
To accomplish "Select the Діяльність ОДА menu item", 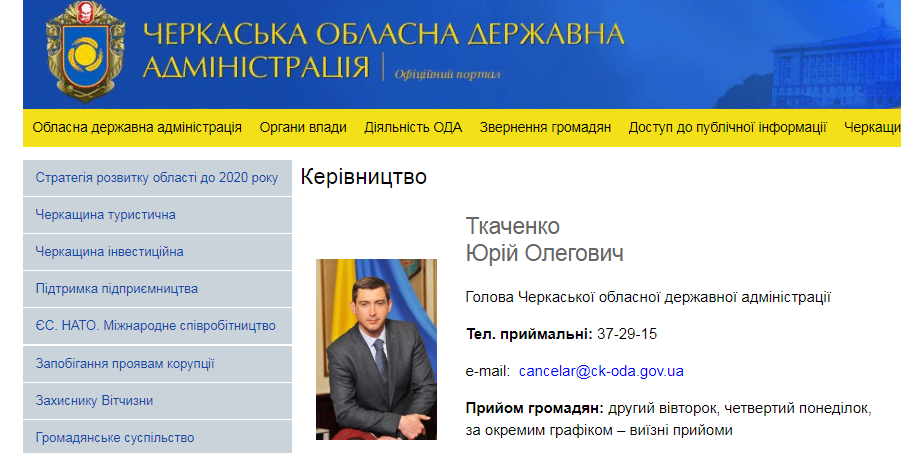I will pos(413,127).
